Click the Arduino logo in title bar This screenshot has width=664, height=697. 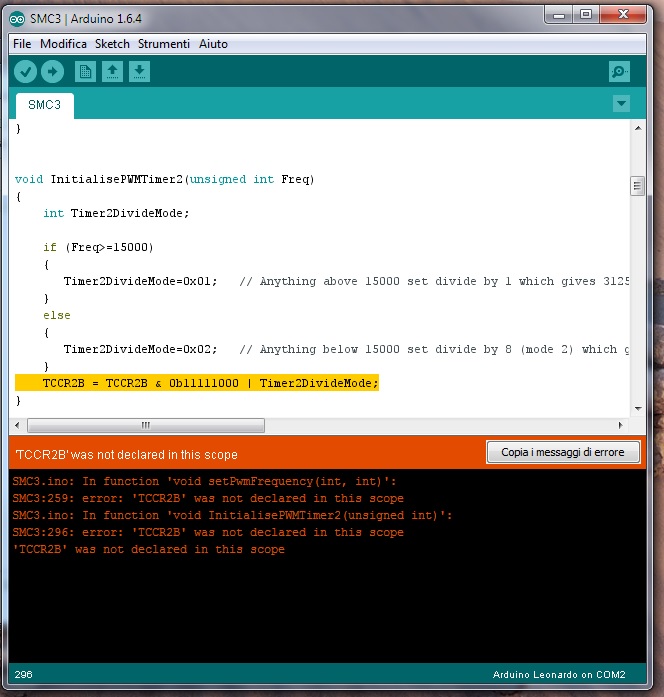tap(17, 19)
